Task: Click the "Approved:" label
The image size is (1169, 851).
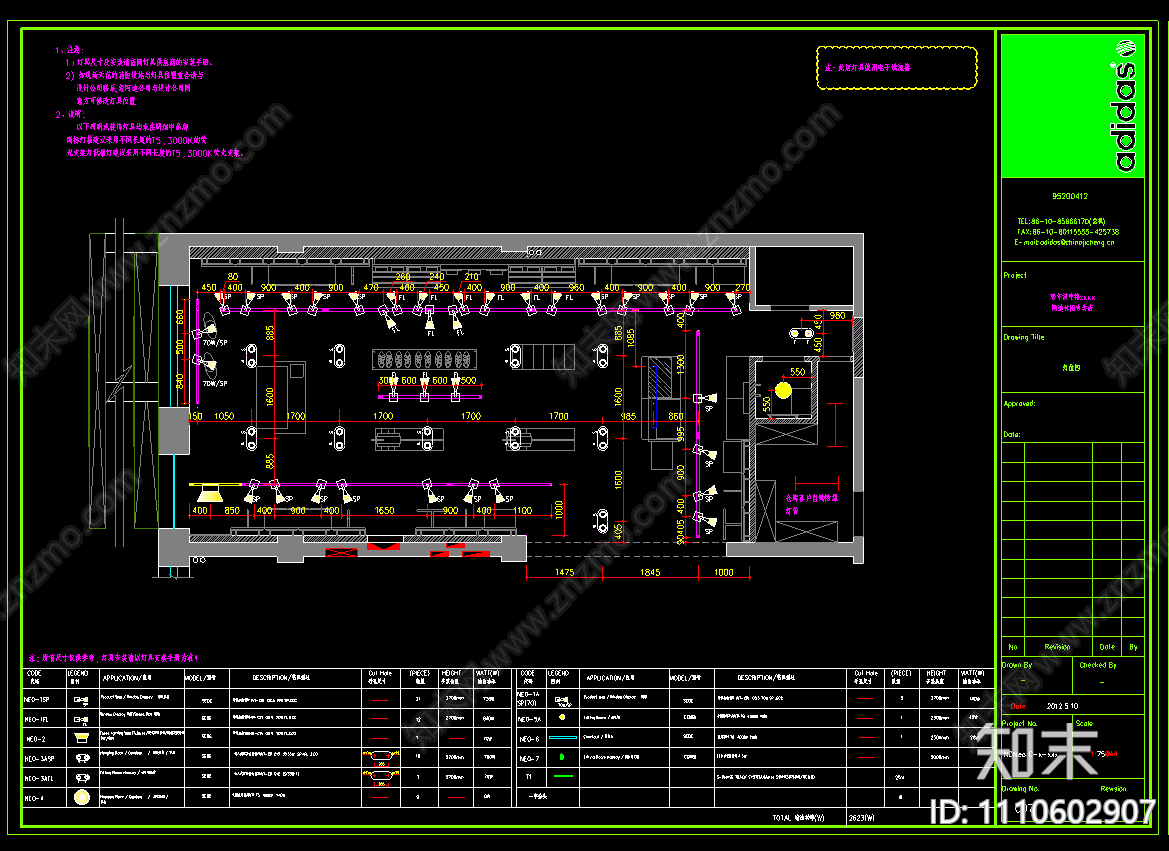Action: click(x=1019, y=403)
